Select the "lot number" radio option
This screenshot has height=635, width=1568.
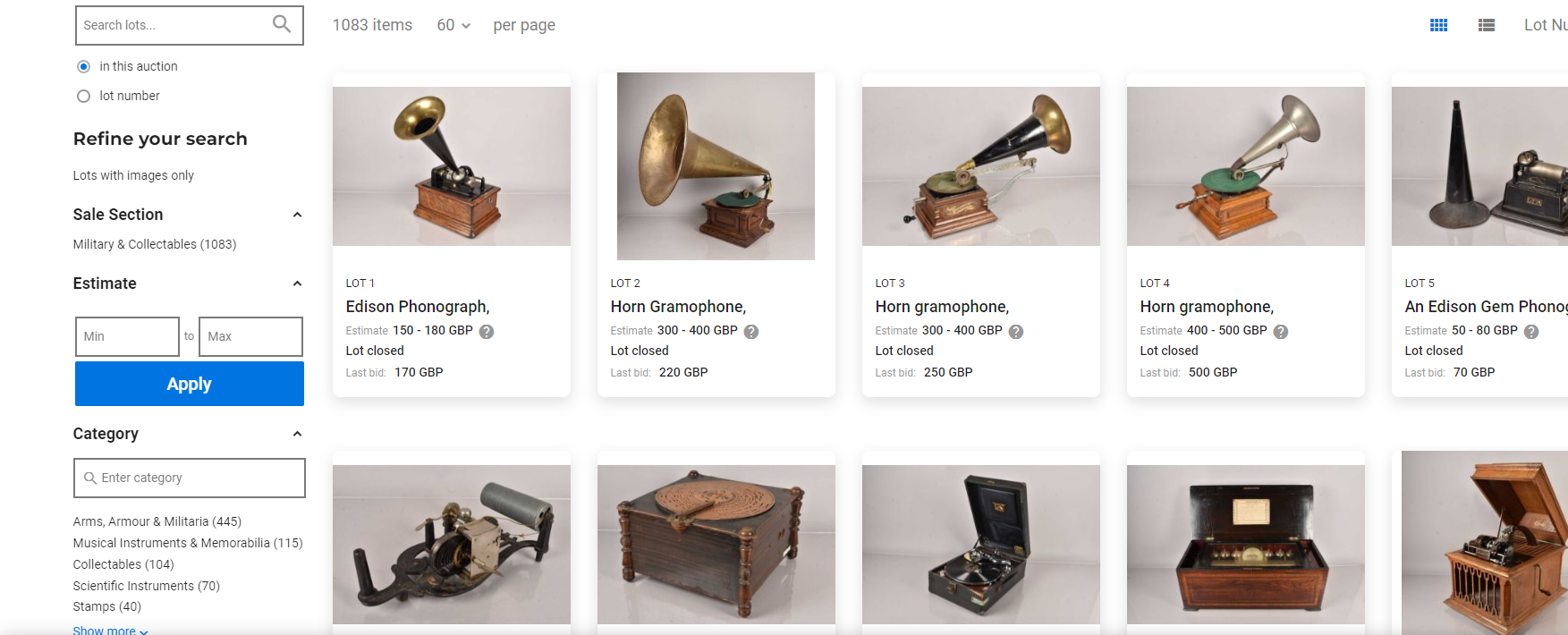84,96
